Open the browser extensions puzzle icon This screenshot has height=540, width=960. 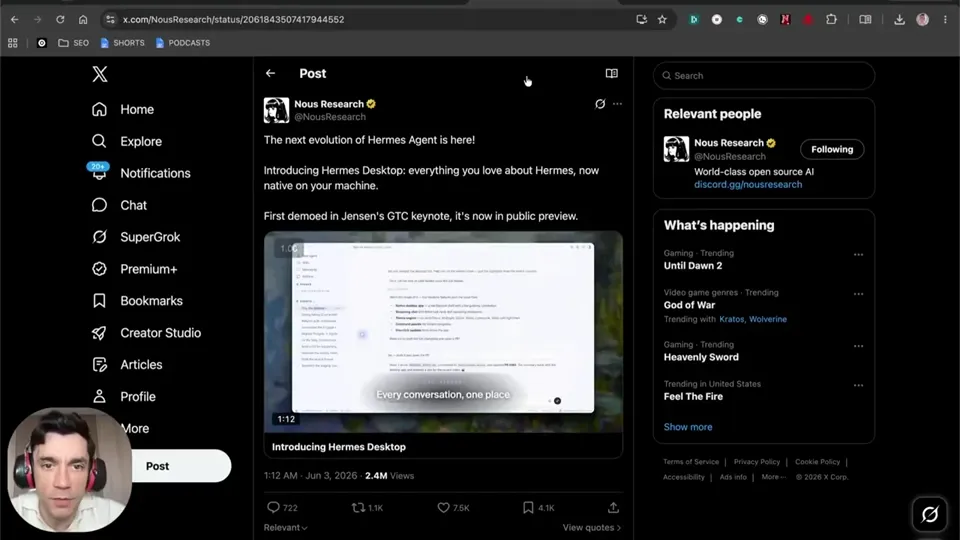[831, 20]
